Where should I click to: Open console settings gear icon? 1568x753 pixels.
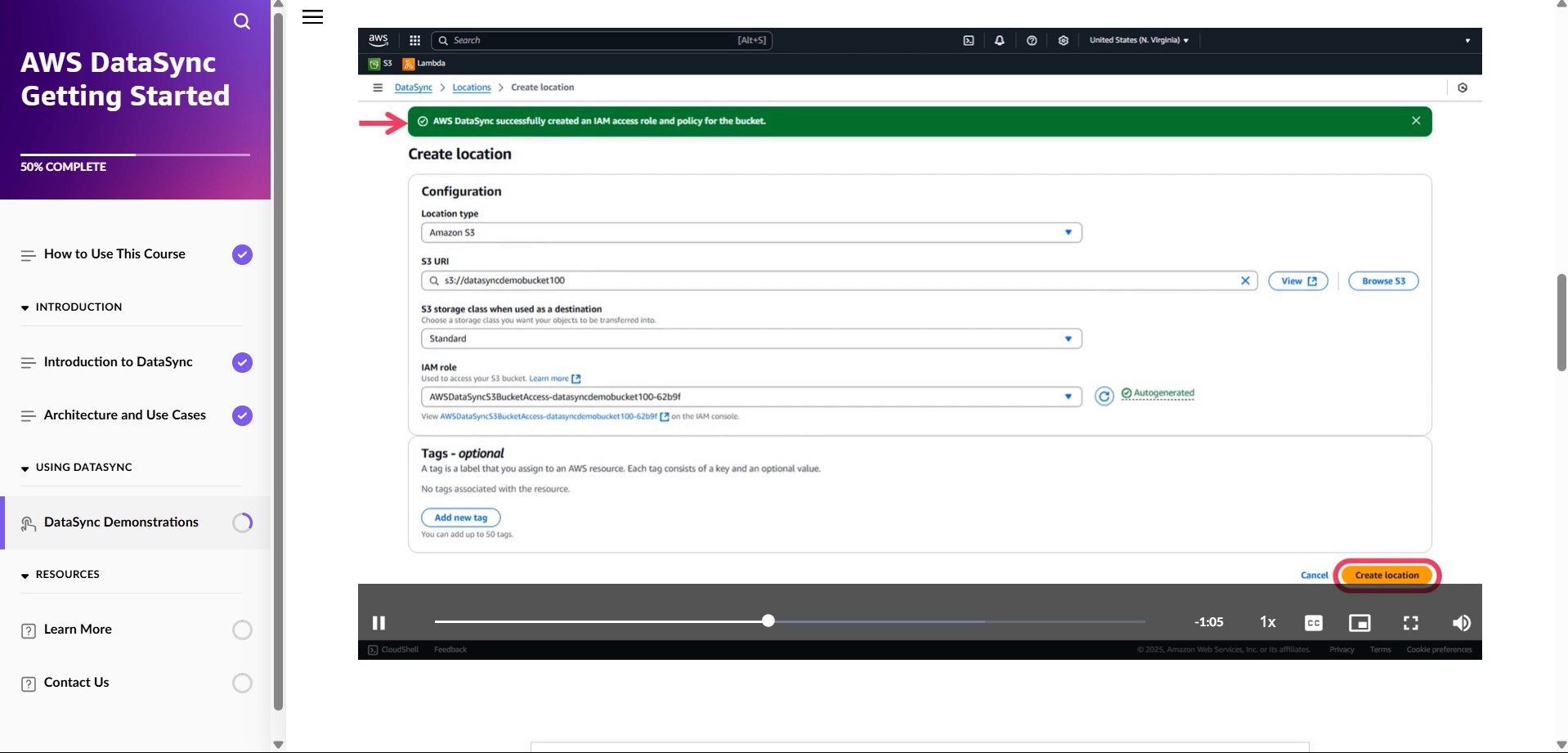pyautogui.click(x=1063, y=40)
